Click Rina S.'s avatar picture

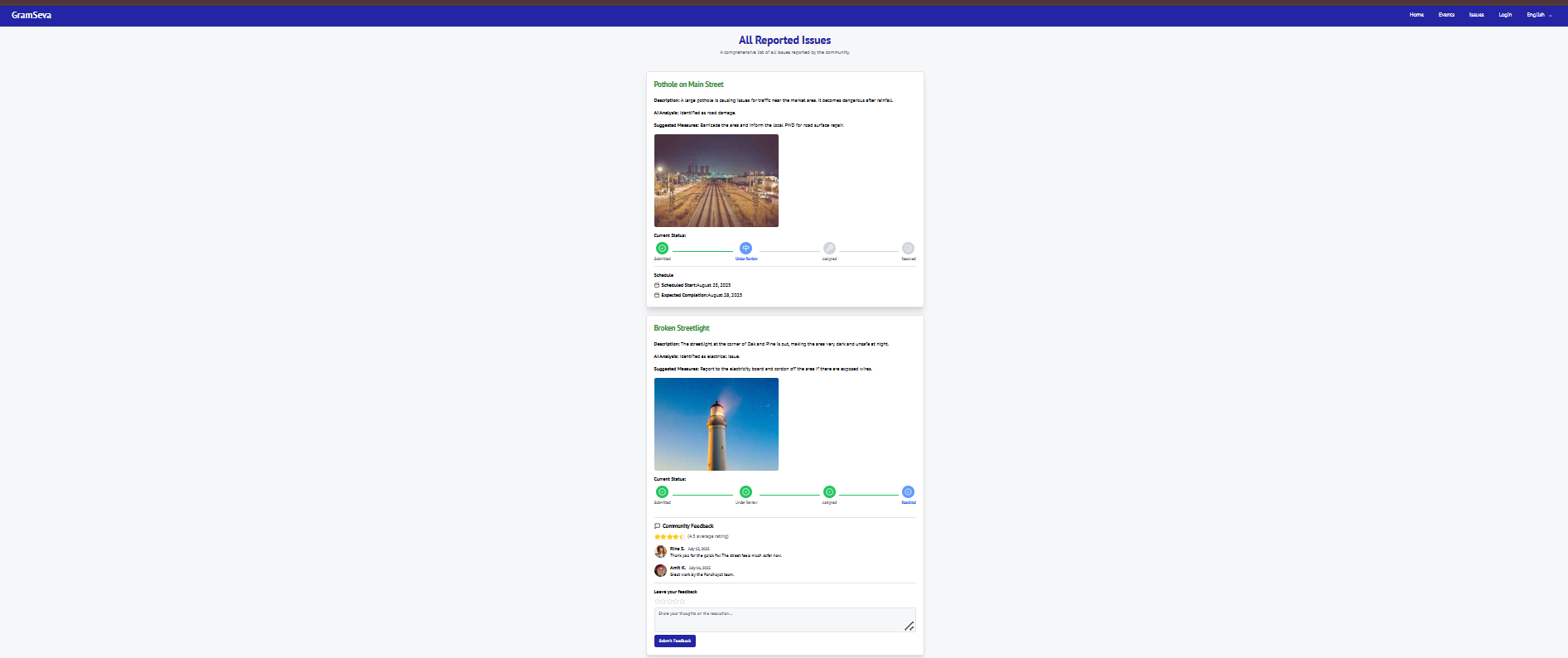tap(660, 552)
